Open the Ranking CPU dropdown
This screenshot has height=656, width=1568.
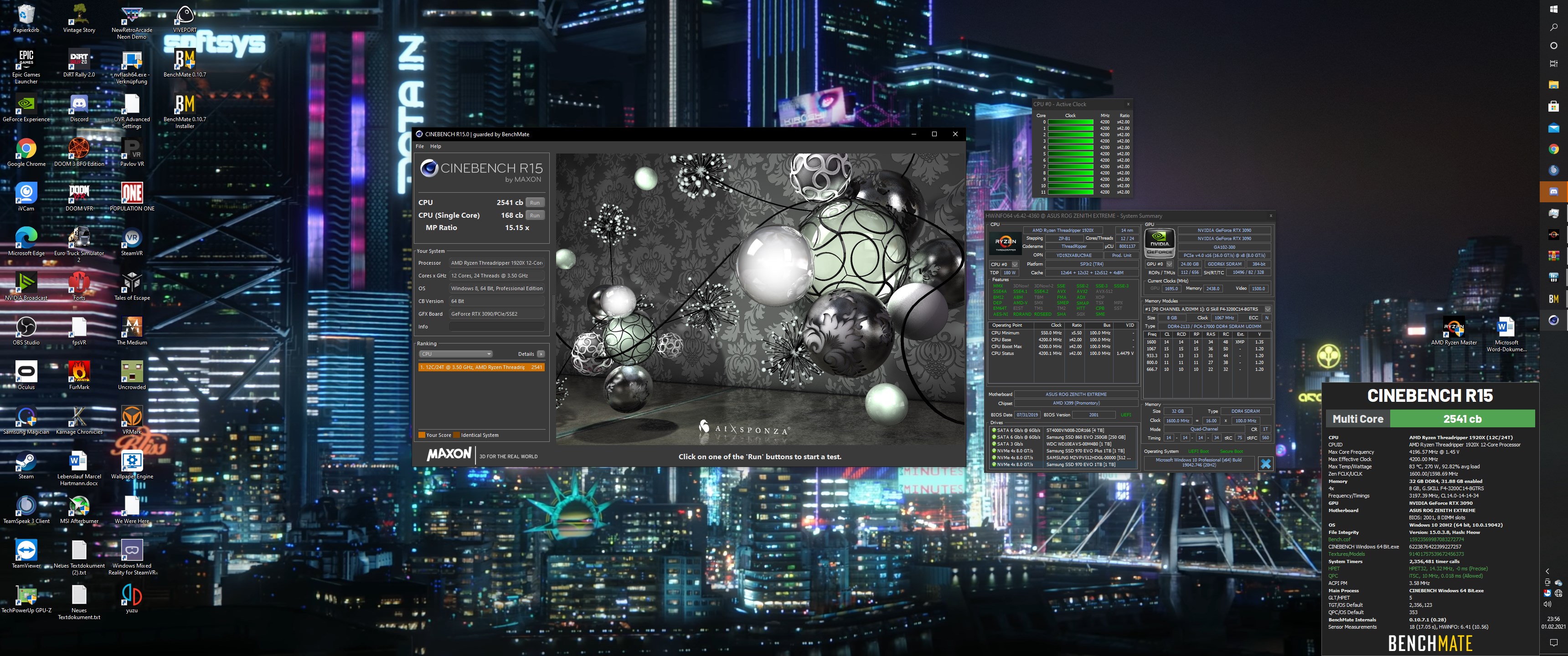tap(455, 354)
